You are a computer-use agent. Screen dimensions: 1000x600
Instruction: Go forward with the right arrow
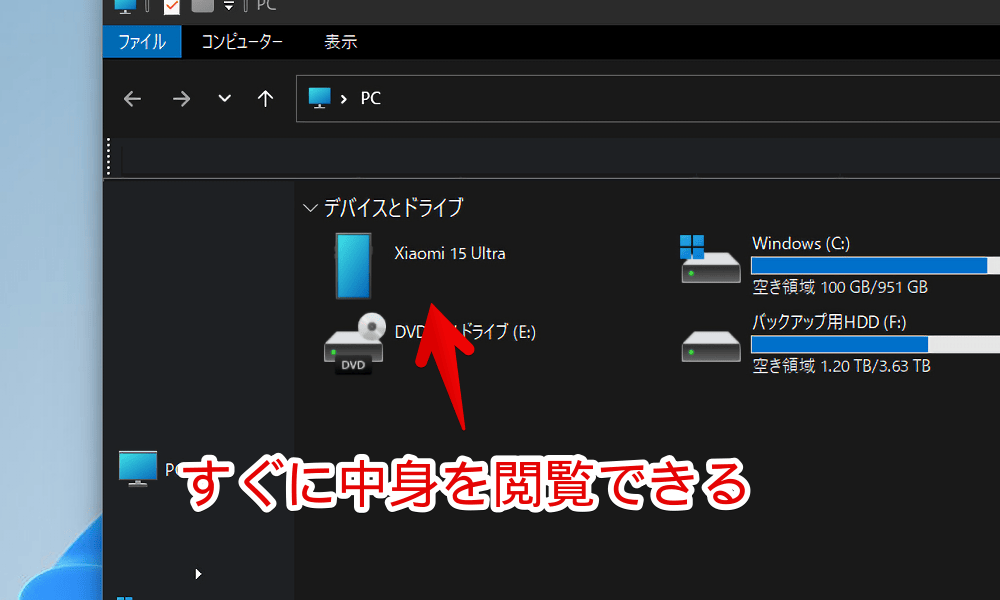[181, 99]
